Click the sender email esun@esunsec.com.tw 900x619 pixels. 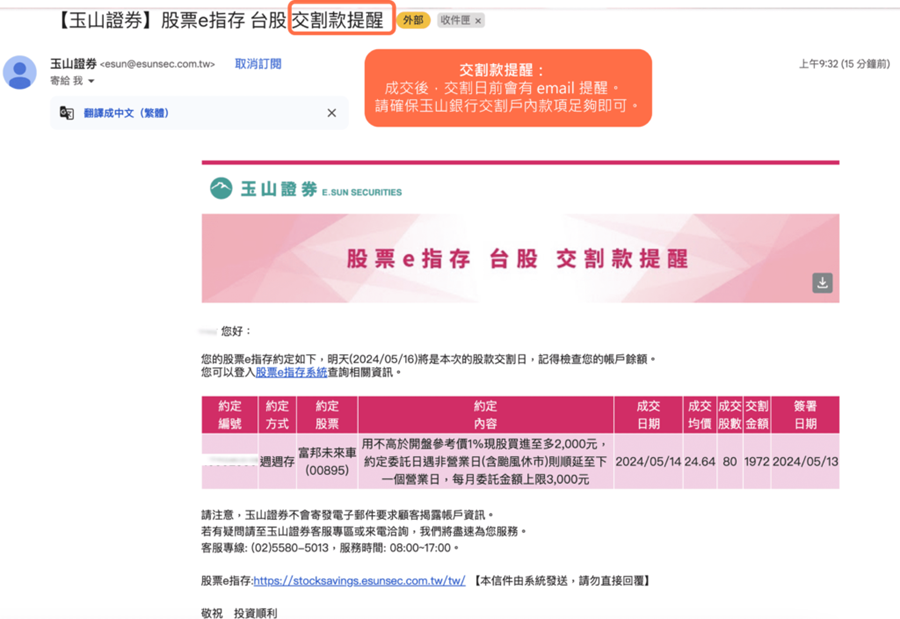click(x=157, y=64)
